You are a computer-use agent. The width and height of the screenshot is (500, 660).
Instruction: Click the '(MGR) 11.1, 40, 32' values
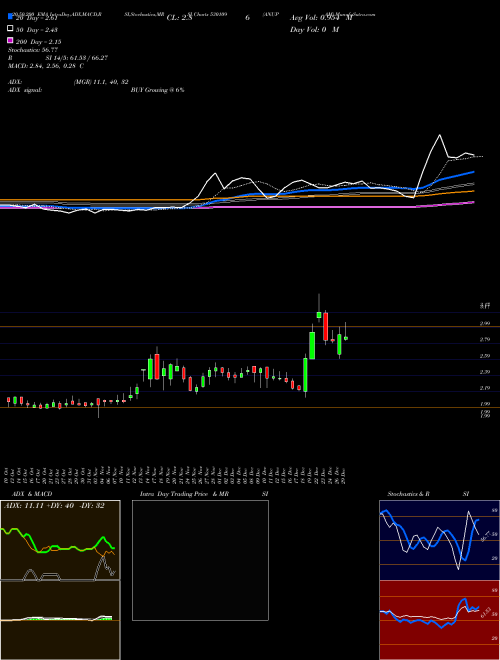pos(101,82)
